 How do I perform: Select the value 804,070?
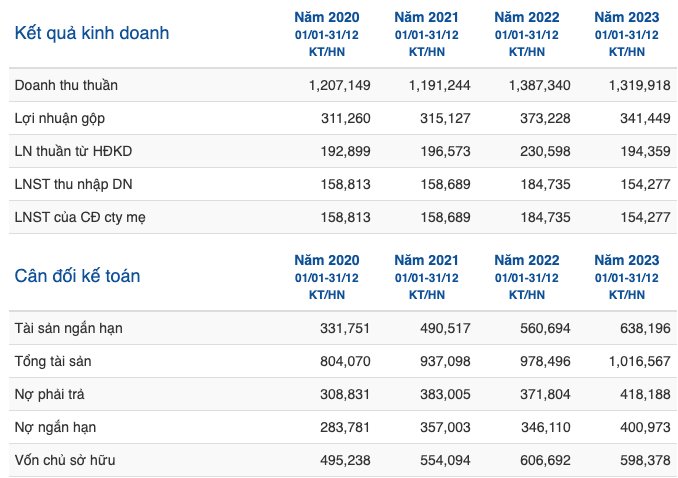click(x=345, y=361)
